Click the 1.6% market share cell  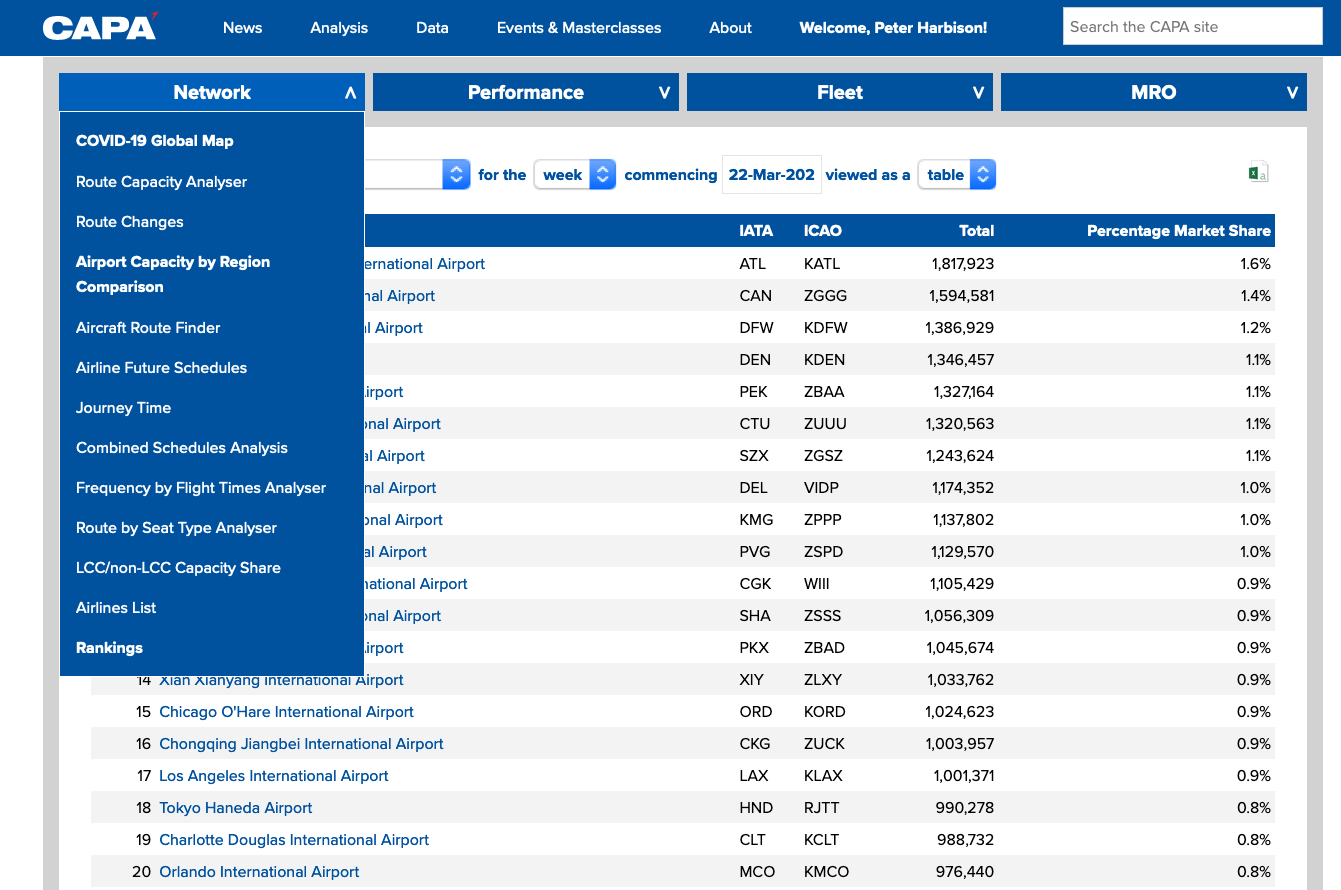[1255, 263]
